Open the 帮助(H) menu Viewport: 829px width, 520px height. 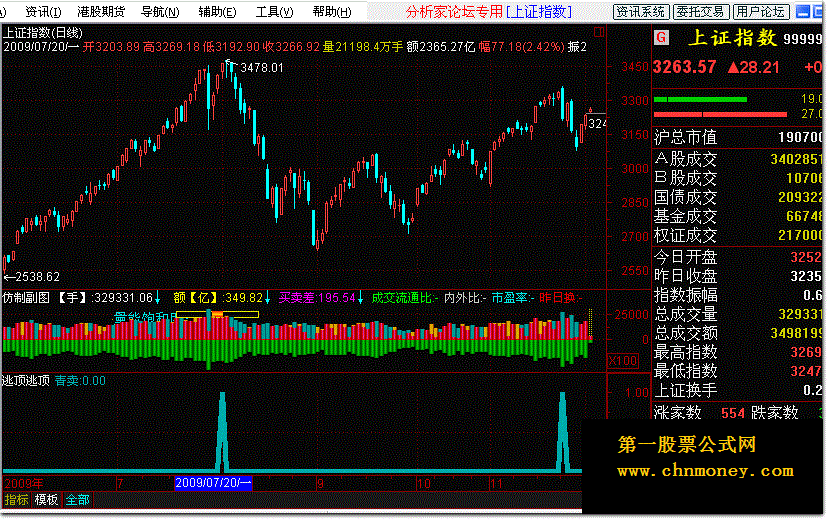(332, 12)
